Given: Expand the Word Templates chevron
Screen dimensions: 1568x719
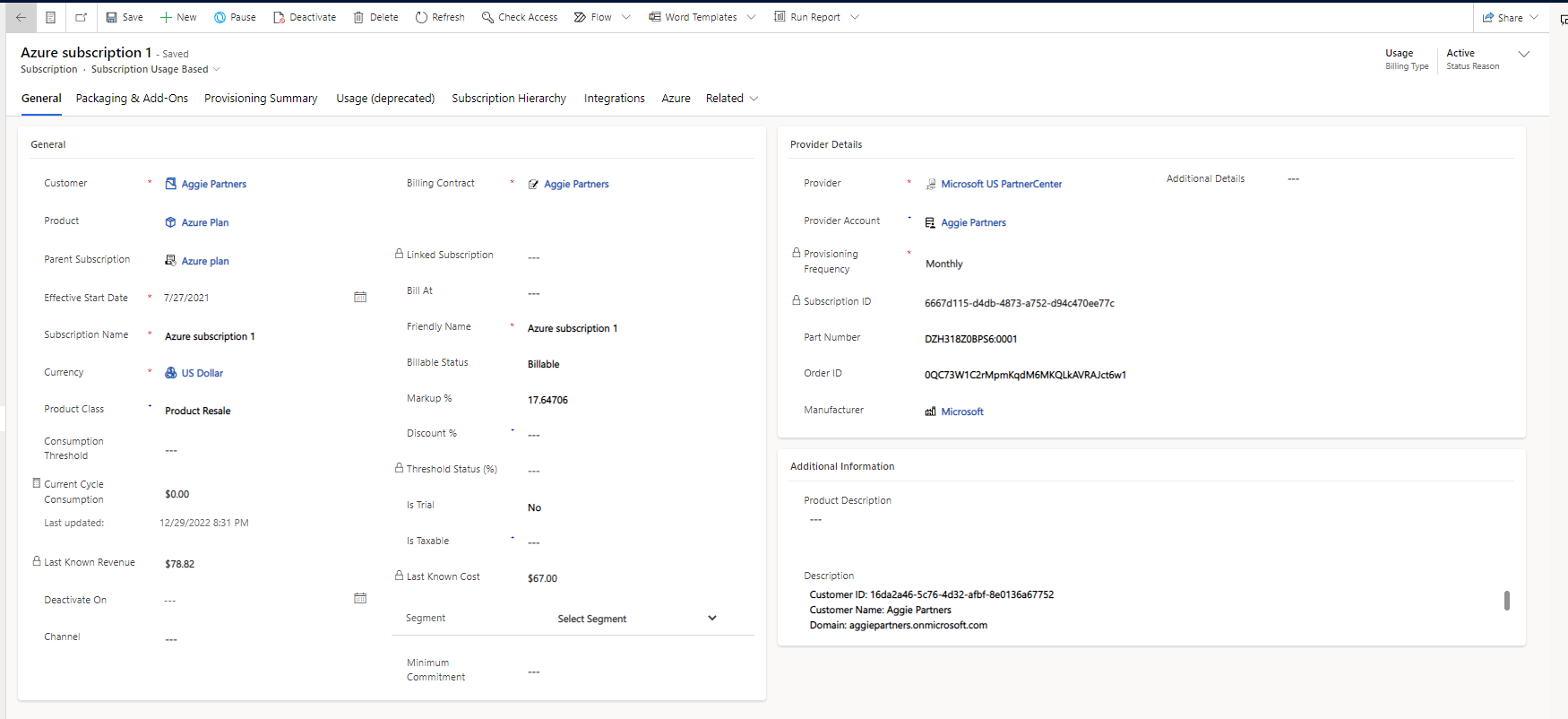Looking at the screenshot, I should (751, 17).
